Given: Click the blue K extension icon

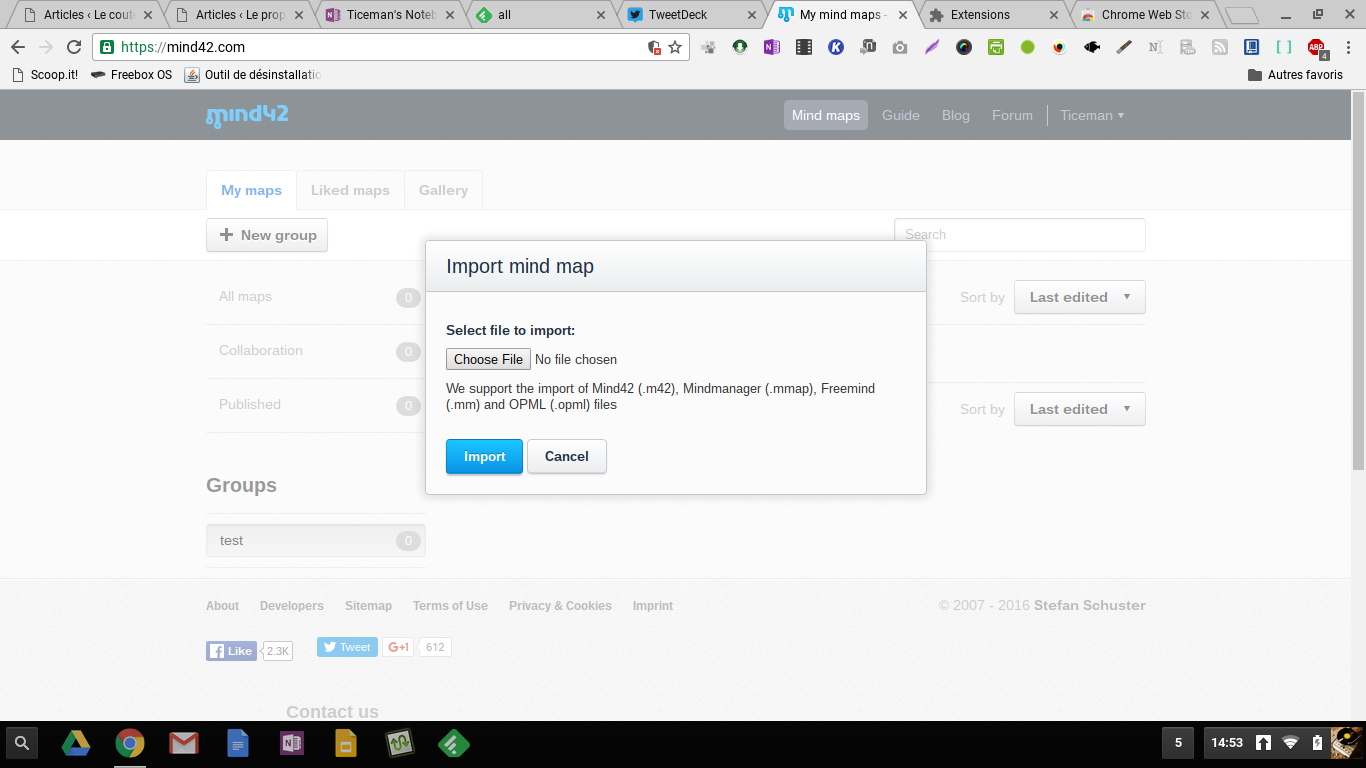Looking at the screenshot, I should coord(835,47).
